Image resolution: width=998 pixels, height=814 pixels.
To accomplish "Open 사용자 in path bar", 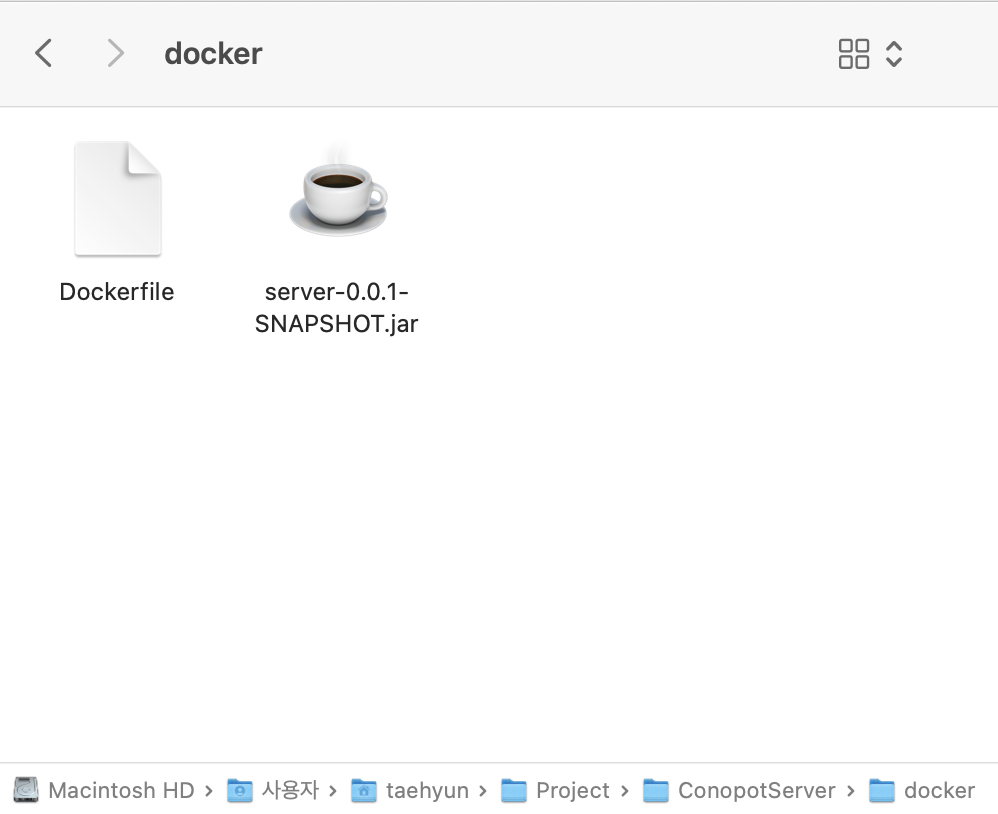I will (x=290, y=790).
